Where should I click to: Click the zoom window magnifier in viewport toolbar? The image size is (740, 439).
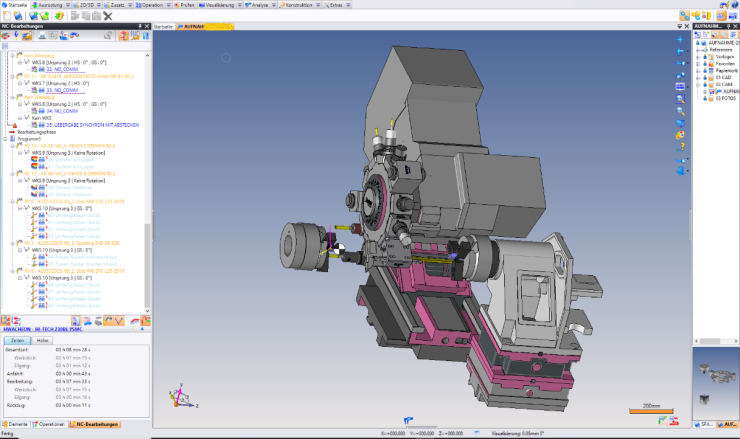tap(680, 99)
